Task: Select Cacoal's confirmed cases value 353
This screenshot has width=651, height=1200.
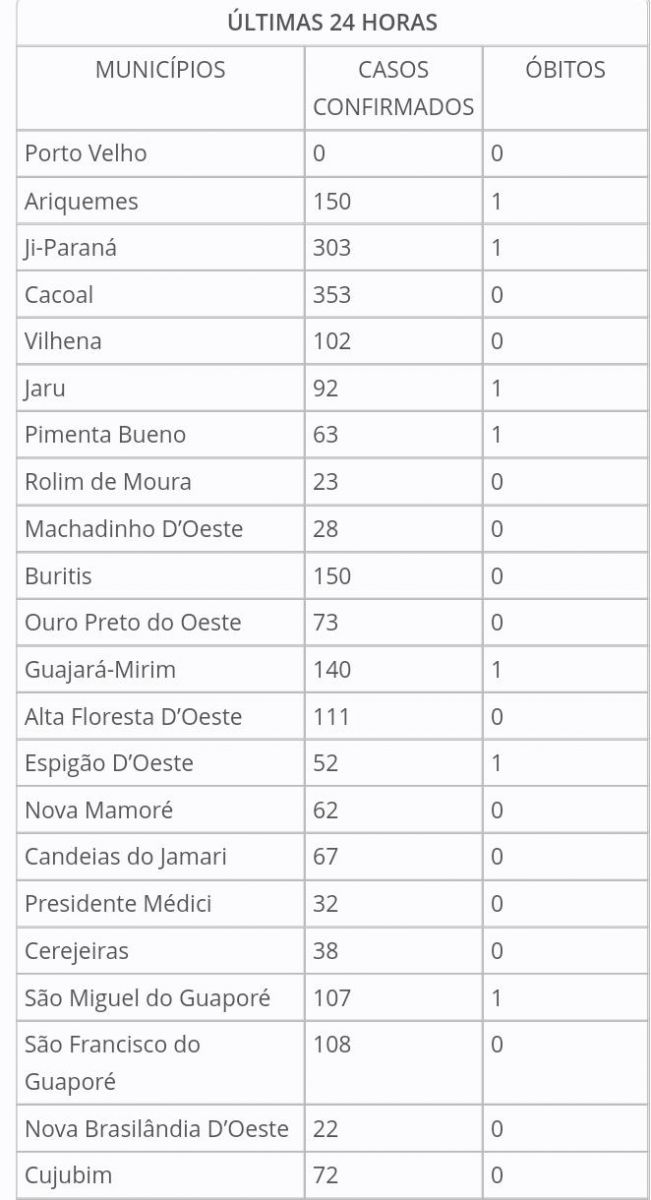Action: (332, 295)
